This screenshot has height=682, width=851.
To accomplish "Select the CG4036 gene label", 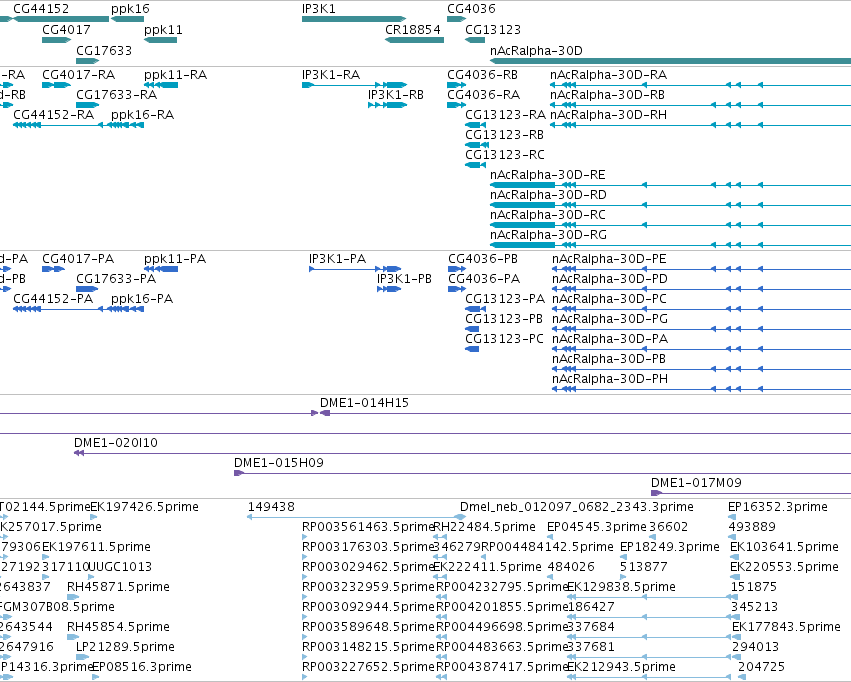I will pos(471,9).
